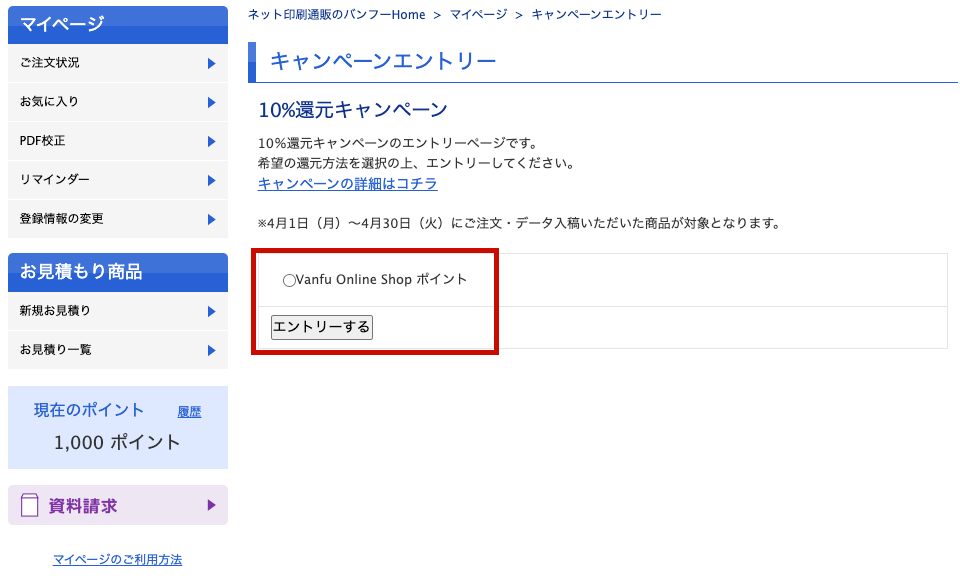Open the 資料請求 banner text

point(83,506)
